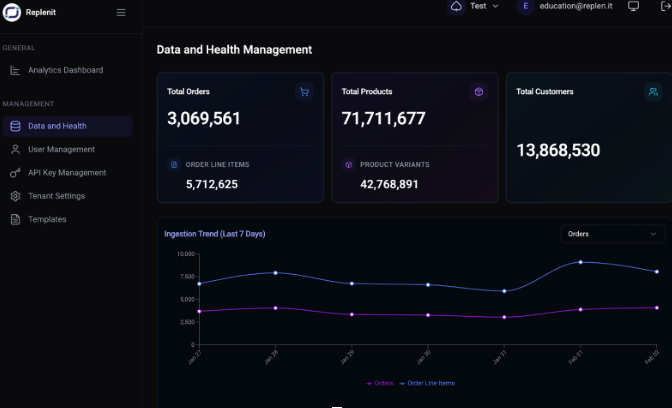Open the education@replen.it account menu
The image size is (672, 408).
click(574, 6)
